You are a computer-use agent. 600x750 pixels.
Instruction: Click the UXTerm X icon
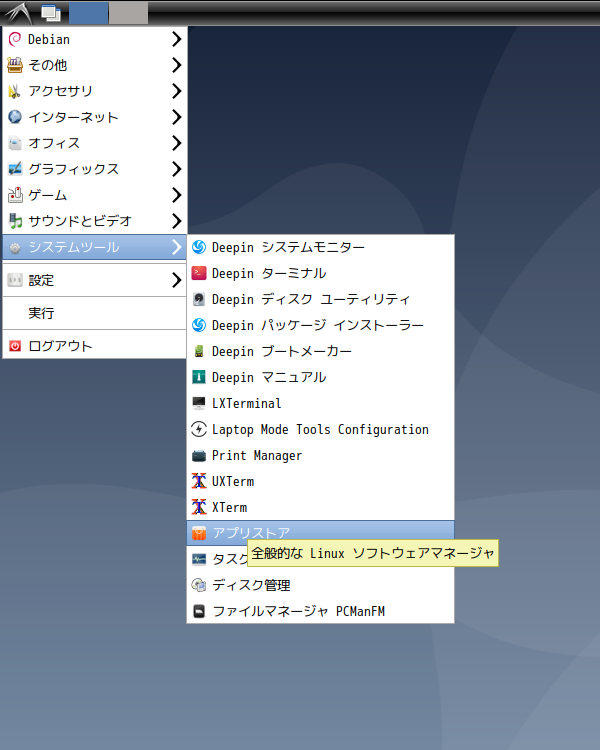click(x=199, y=481)
